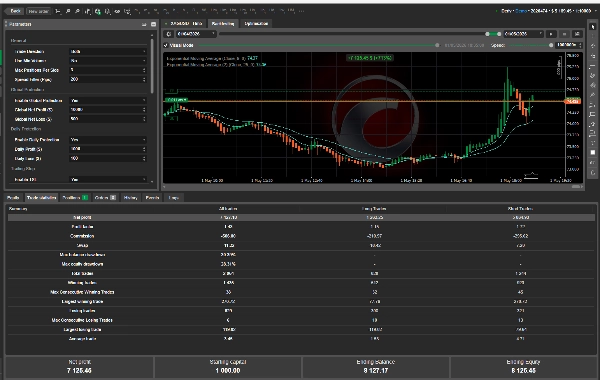Image resolution: width=600 pixels, height=380 pixels.
Task: Click the Short Trades column header
Action: click(x=520, y=209)
